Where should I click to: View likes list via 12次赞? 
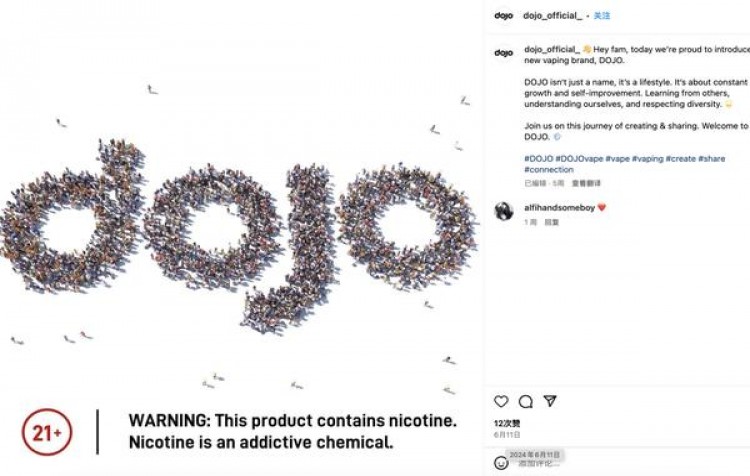507,423
